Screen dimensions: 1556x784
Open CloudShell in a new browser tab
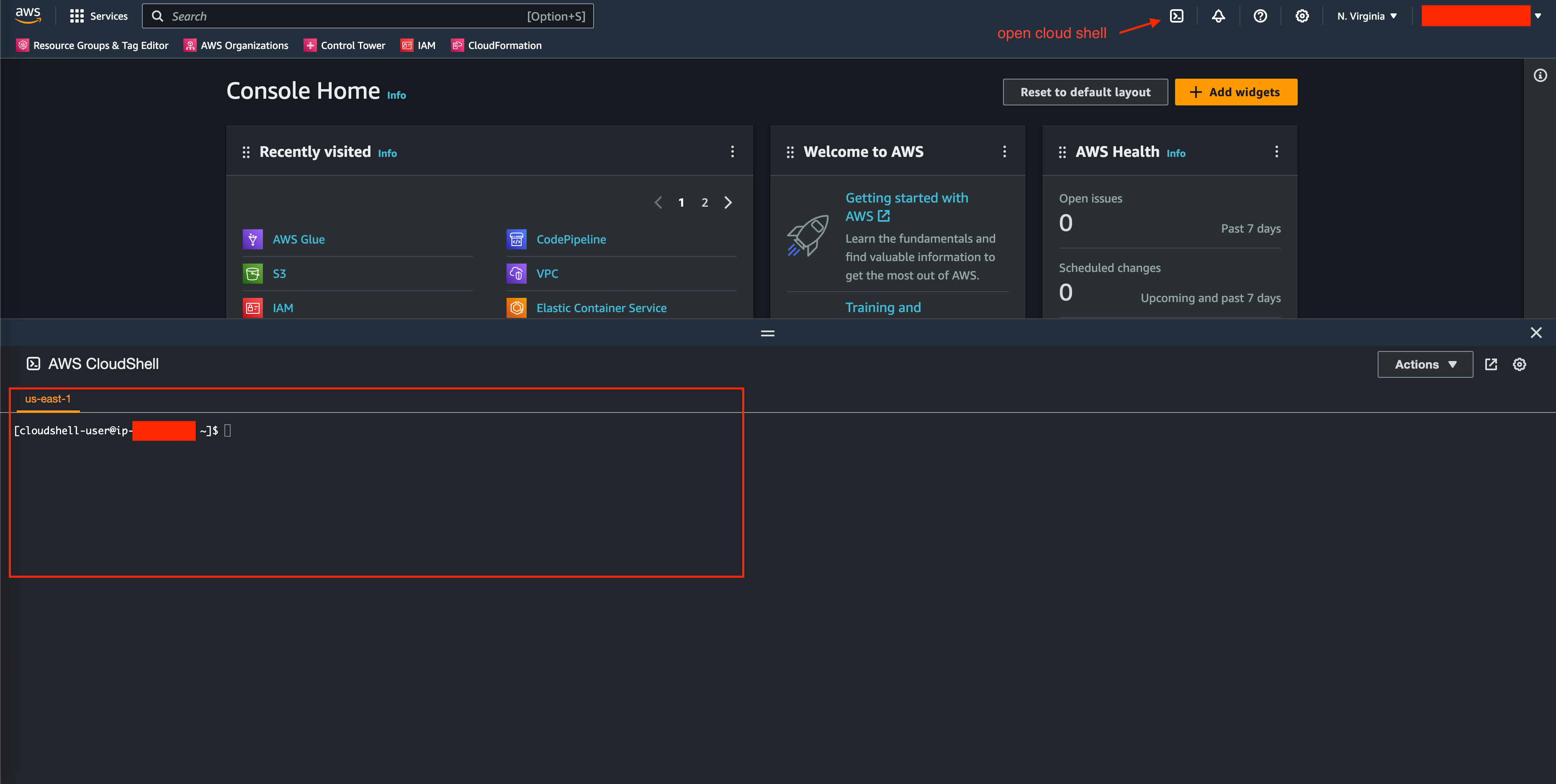pyautogui.click(x=1491, y=364)
